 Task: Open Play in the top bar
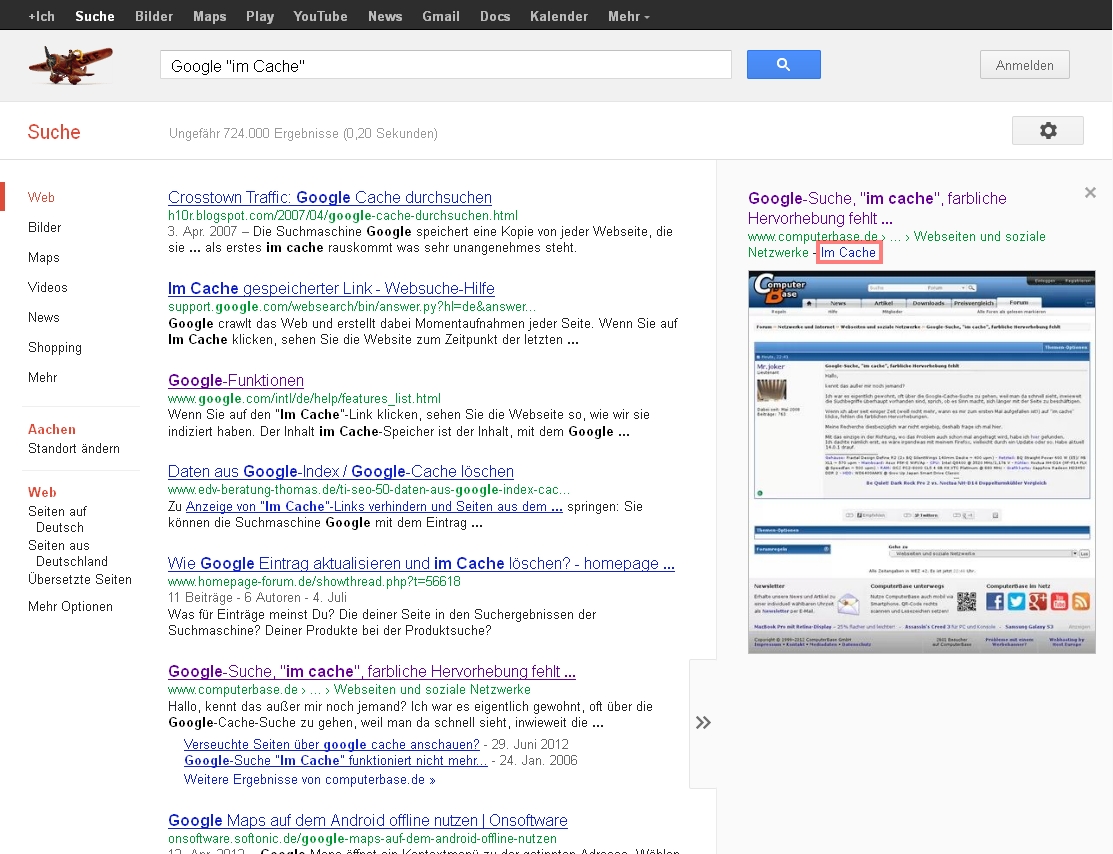(260, 16)
